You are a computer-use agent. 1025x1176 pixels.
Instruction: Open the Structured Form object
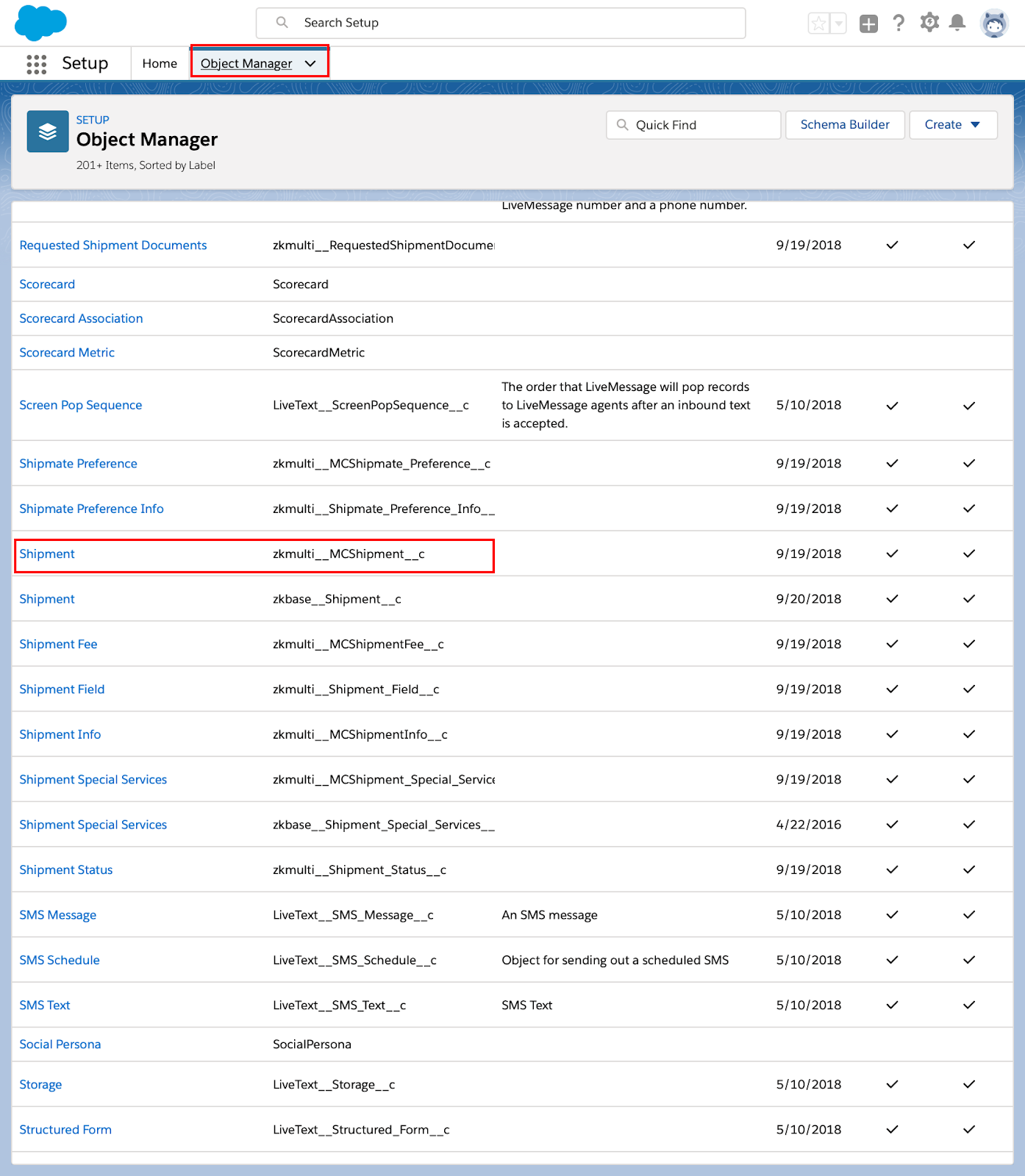pyautogui.click(x=65, y=1130)
